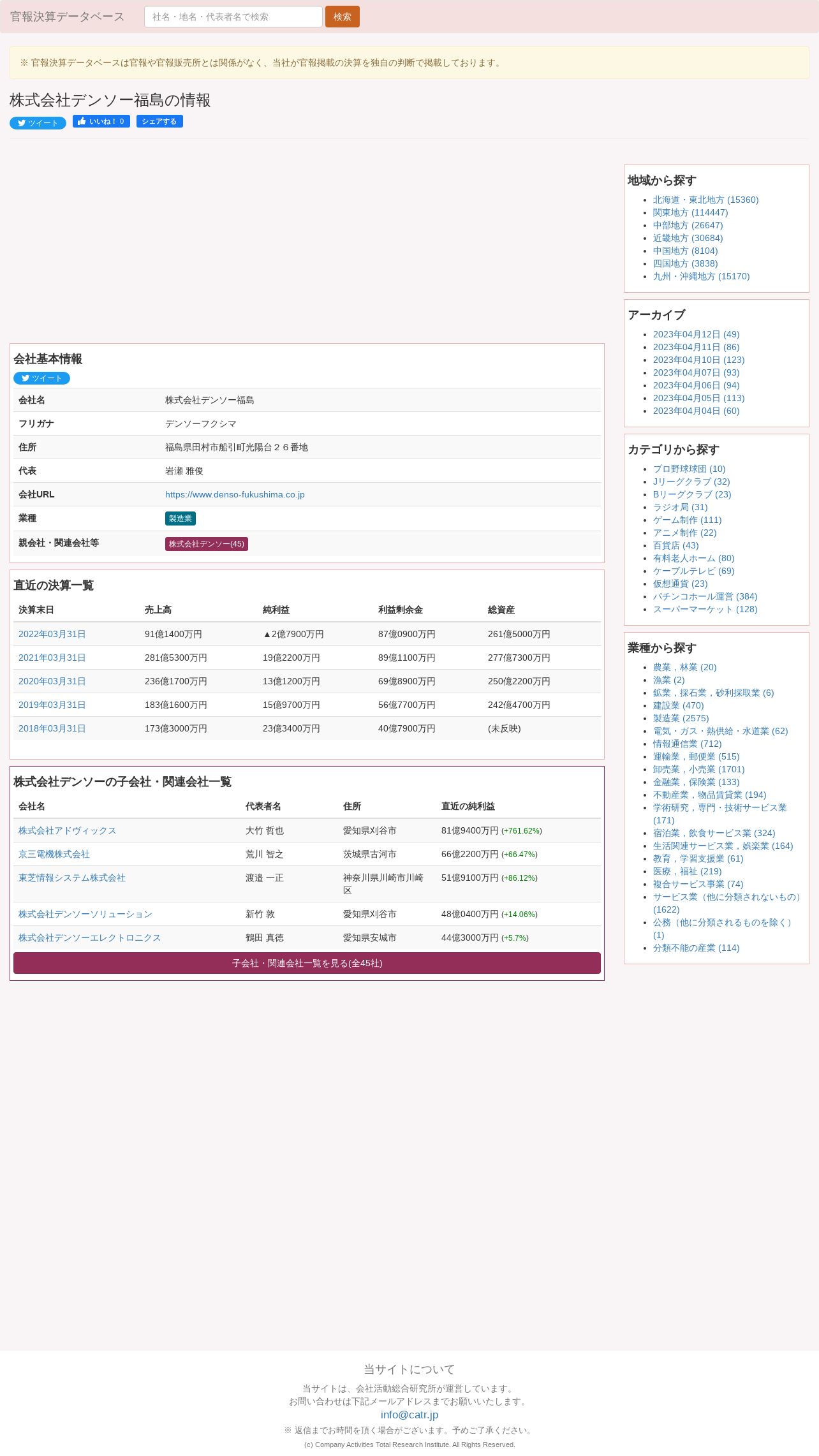Open パチンコホール運営 (384) category
Viewport: 819px width, 1456px height.
[705, 596]
